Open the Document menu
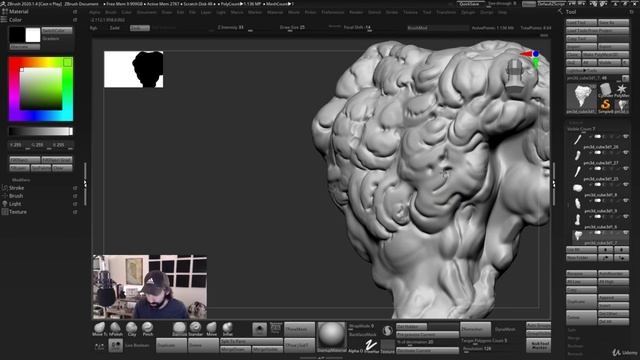The image size is (640, 360). 147,12
